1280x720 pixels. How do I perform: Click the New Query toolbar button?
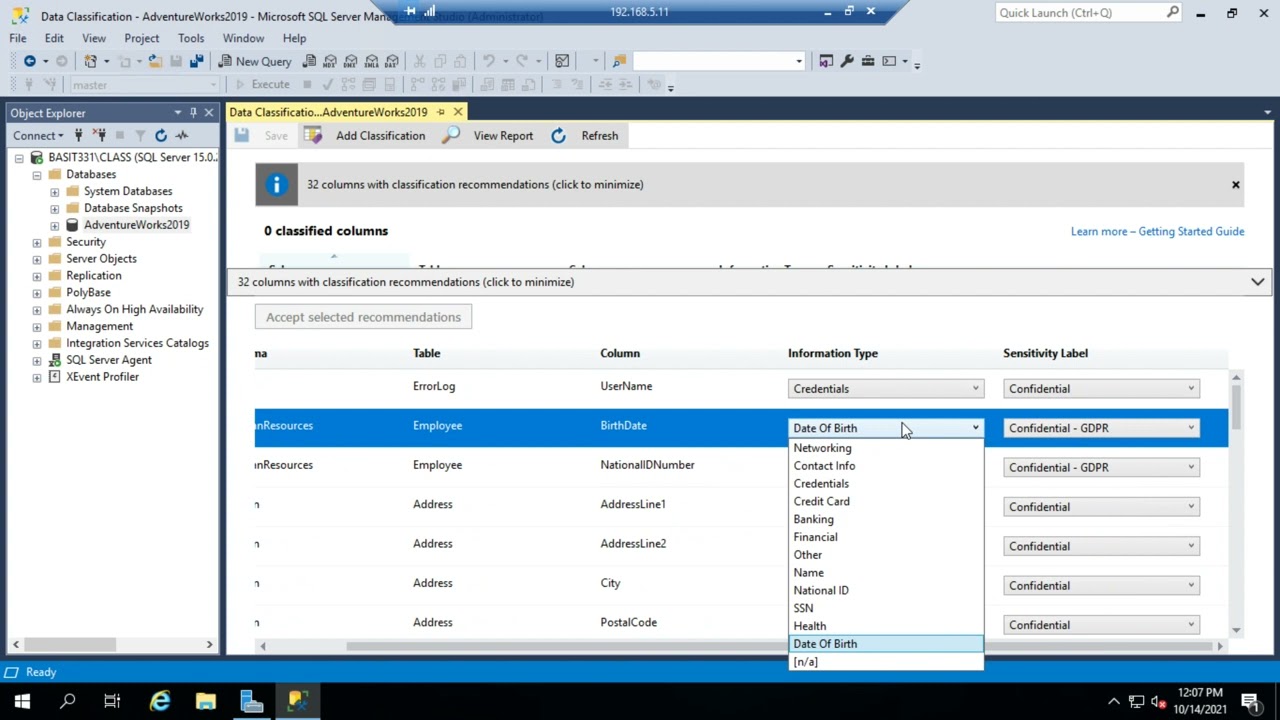click(x=253, y=61)
